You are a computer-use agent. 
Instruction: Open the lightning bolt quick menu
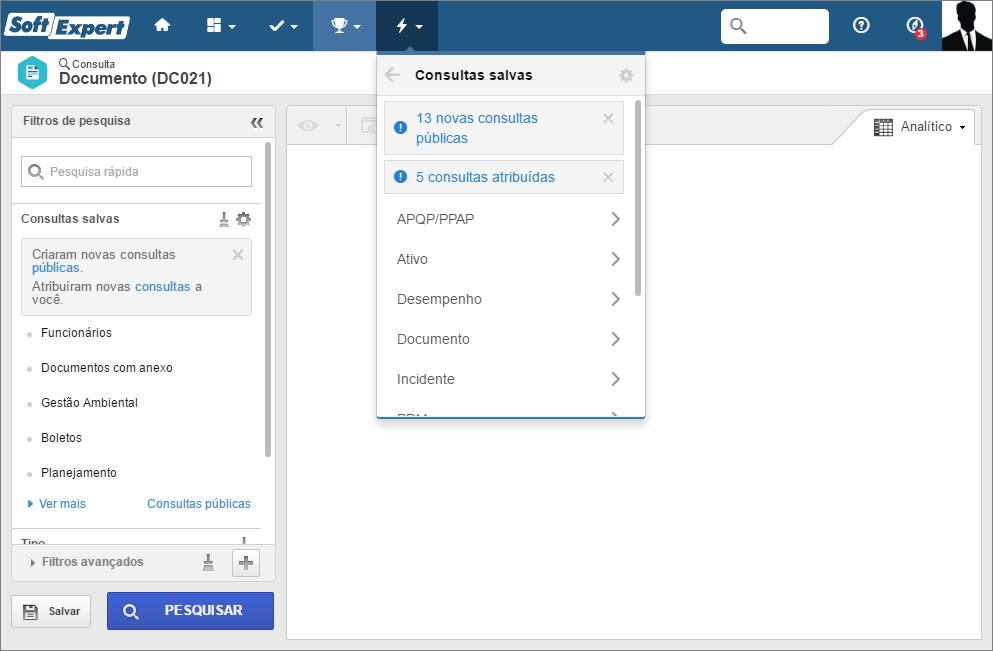pyautogui.click(x=408, y=26)
